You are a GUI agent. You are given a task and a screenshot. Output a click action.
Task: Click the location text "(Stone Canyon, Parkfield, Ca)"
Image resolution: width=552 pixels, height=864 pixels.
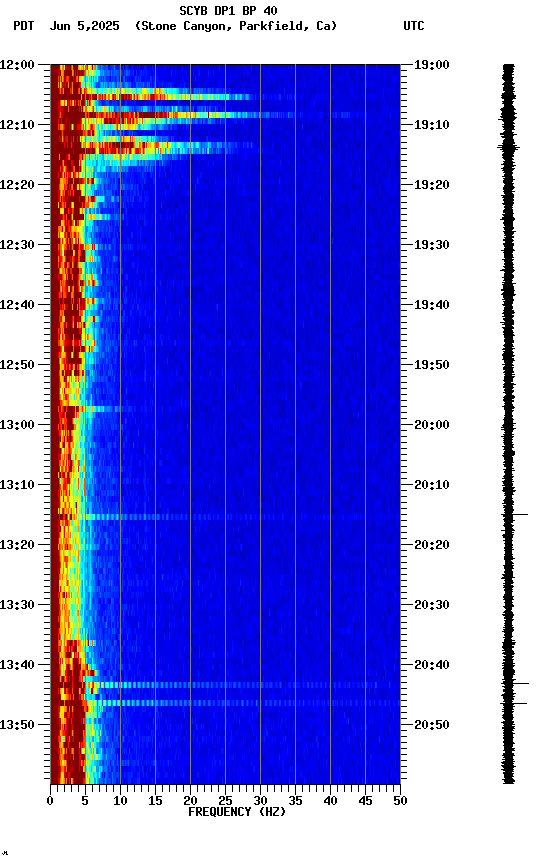point(236,26)
